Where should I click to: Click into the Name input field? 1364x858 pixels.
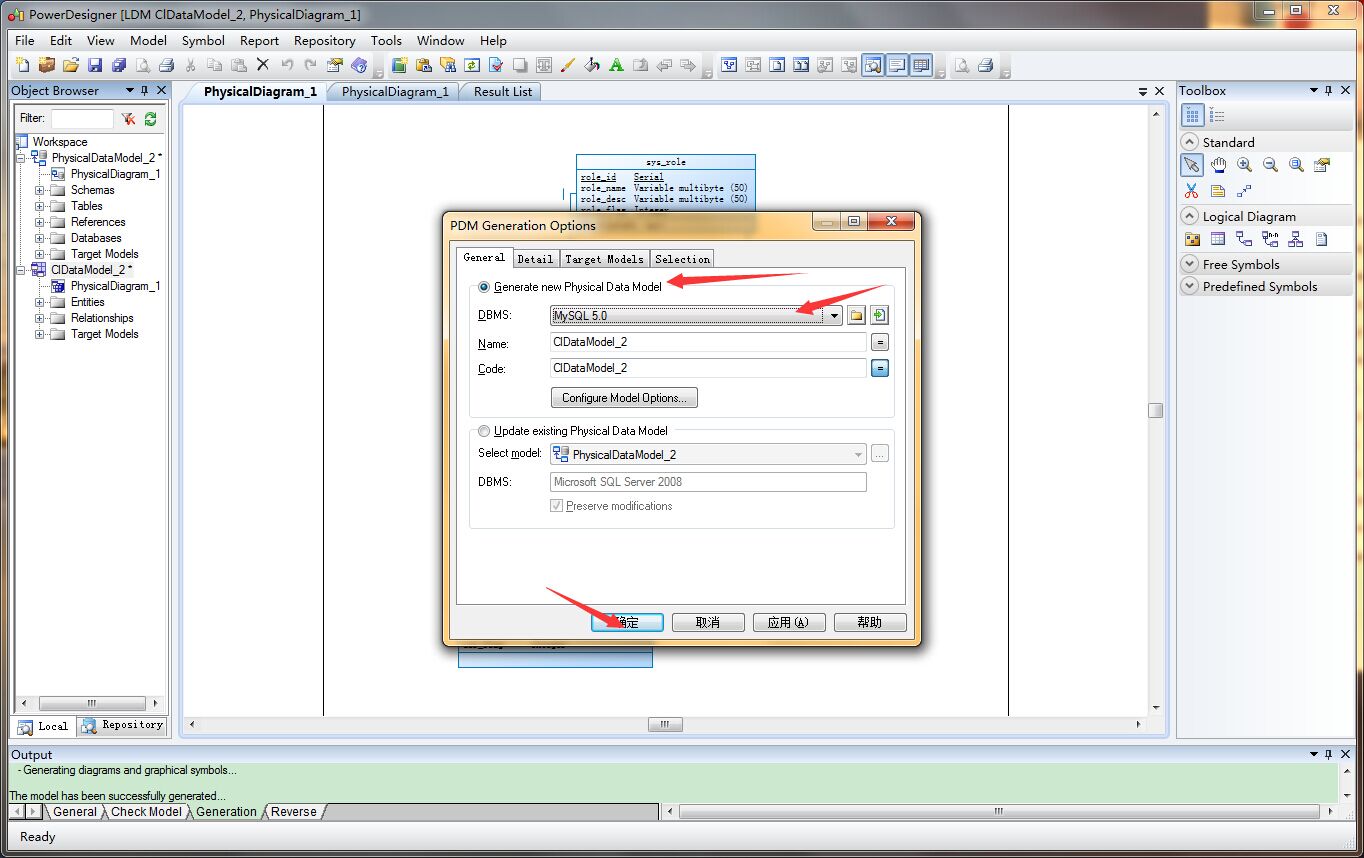(x=708, y=342)
